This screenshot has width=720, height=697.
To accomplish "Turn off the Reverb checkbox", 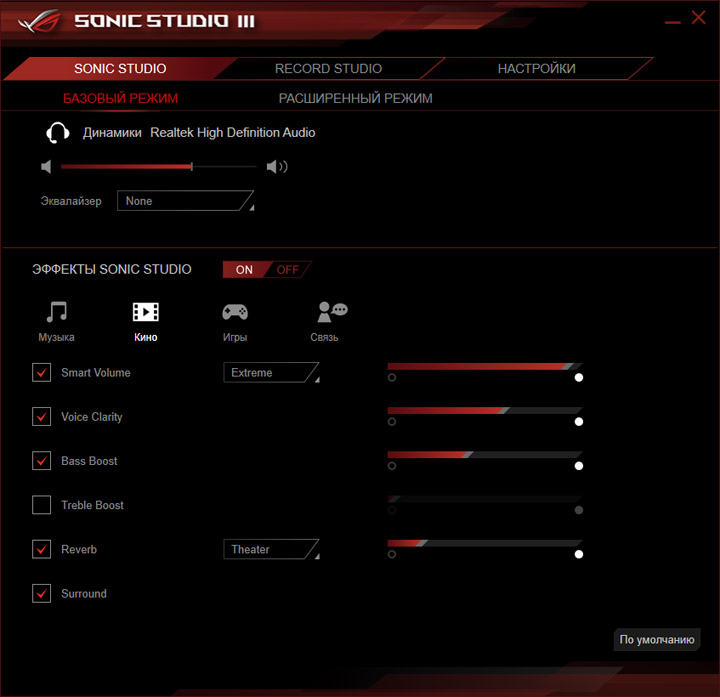I will [x=41, y=549].
